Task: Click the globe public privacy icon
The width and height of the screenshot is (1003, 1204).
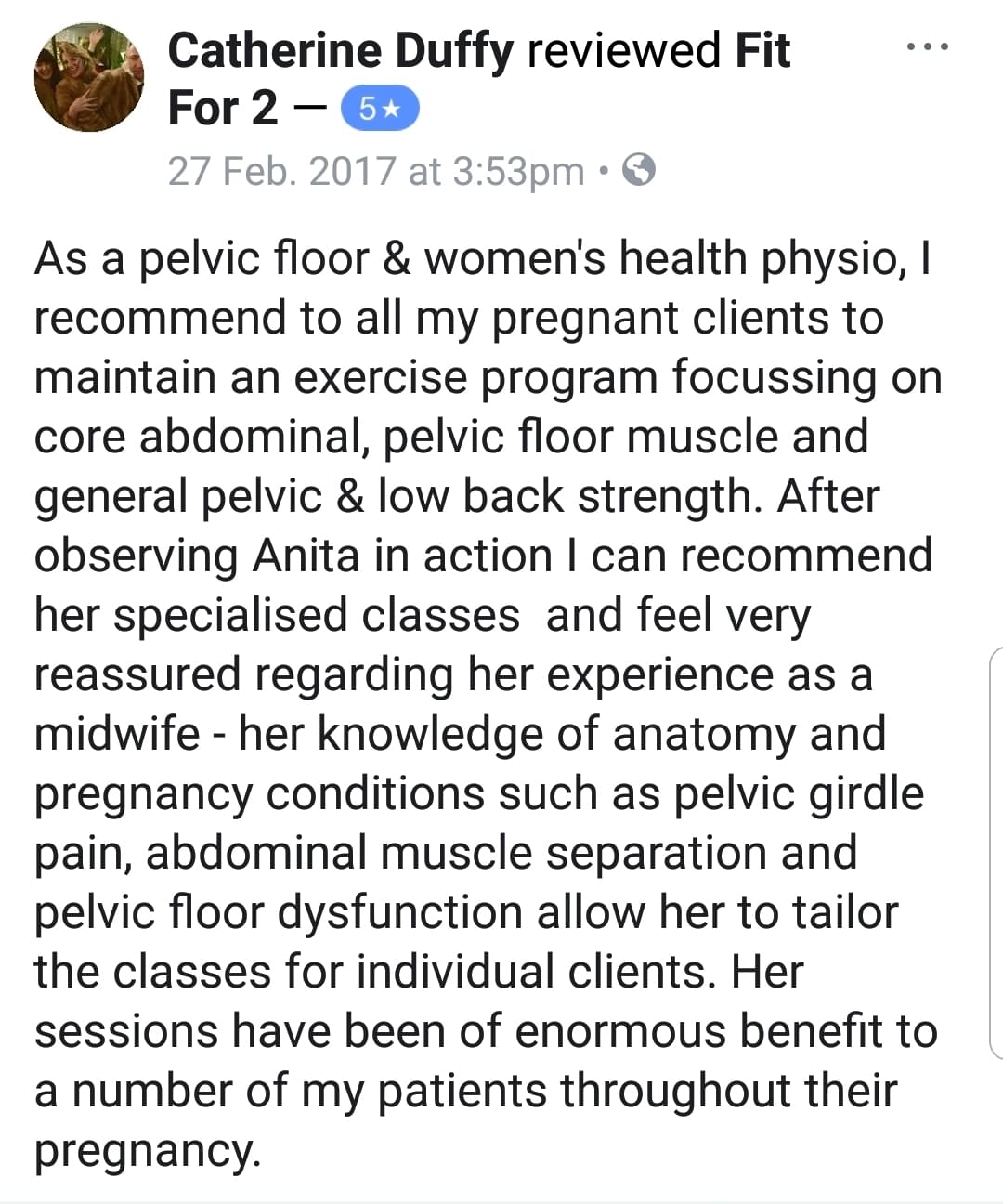Action: [638, 171]
